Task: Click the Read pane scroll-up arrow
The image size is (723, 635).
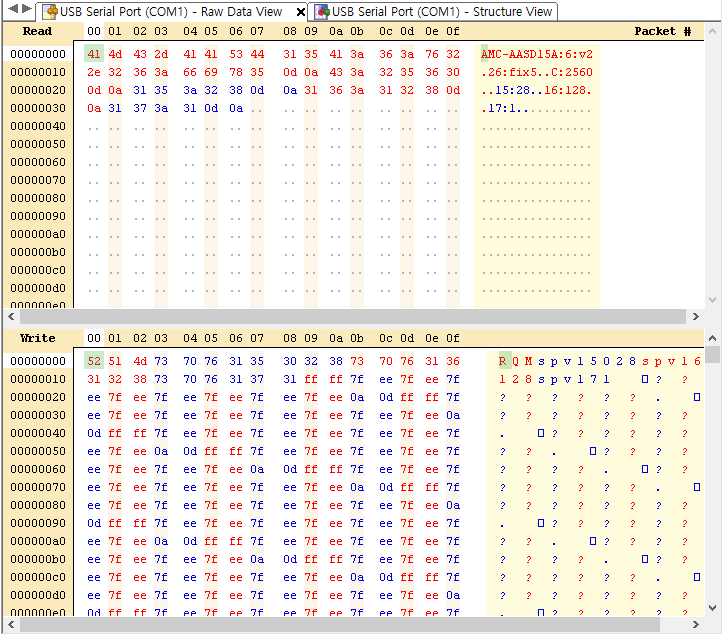Action: [712, 31]
